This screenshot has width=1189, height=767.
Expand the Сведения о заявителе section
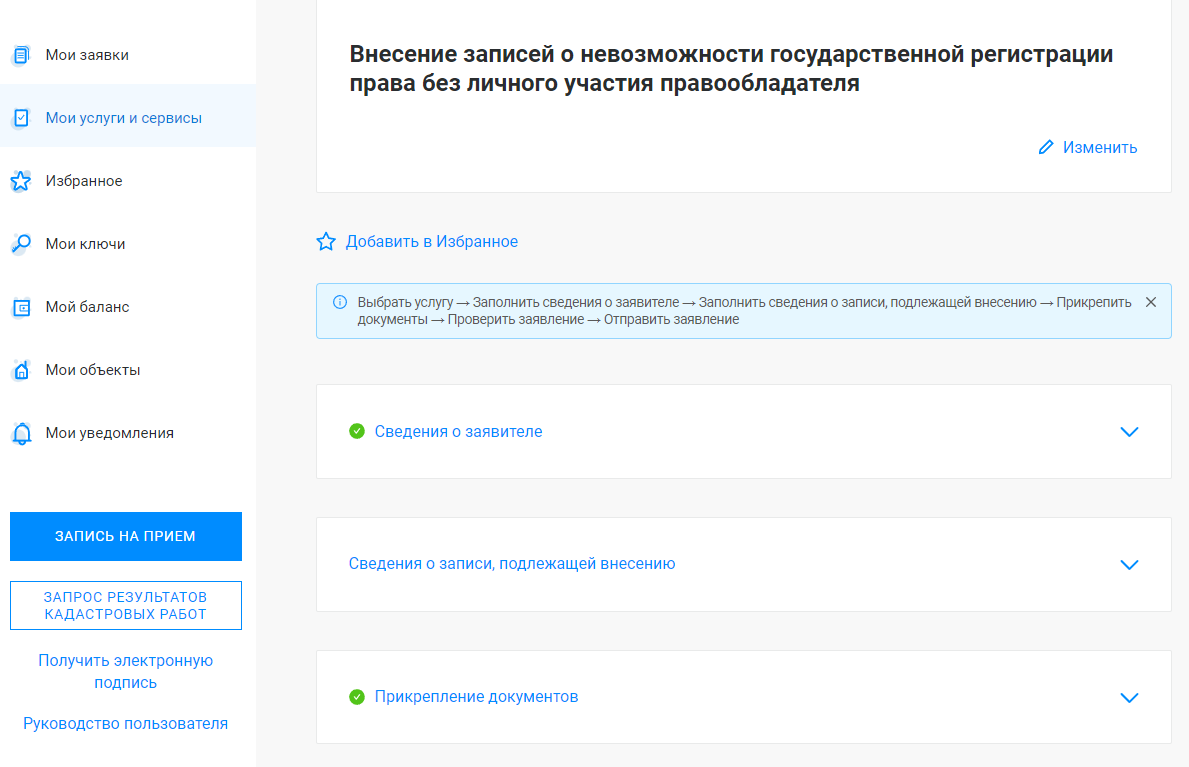click(1129, 432)
